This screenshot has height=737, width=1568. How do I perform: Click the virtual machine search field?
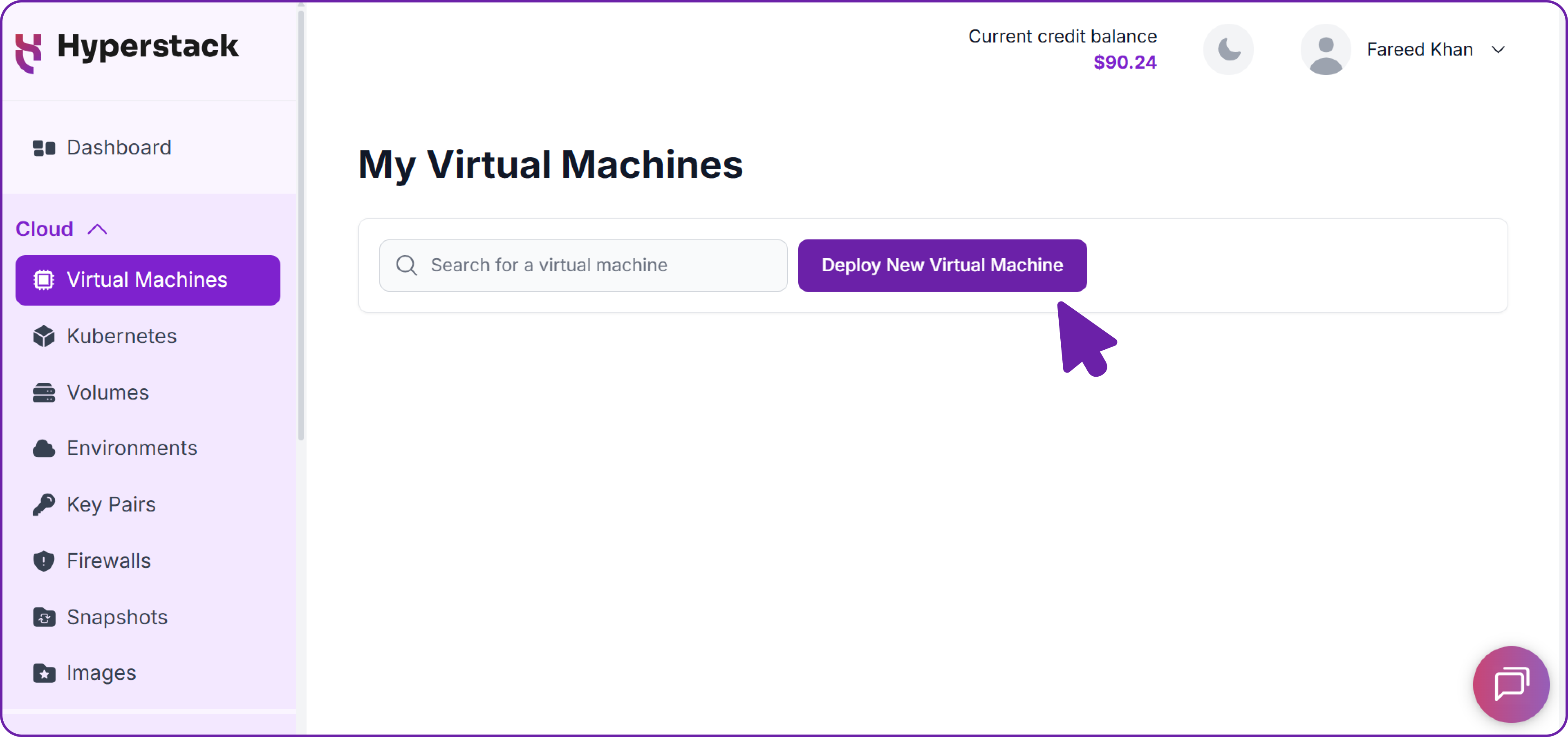[x=583, y=265]
